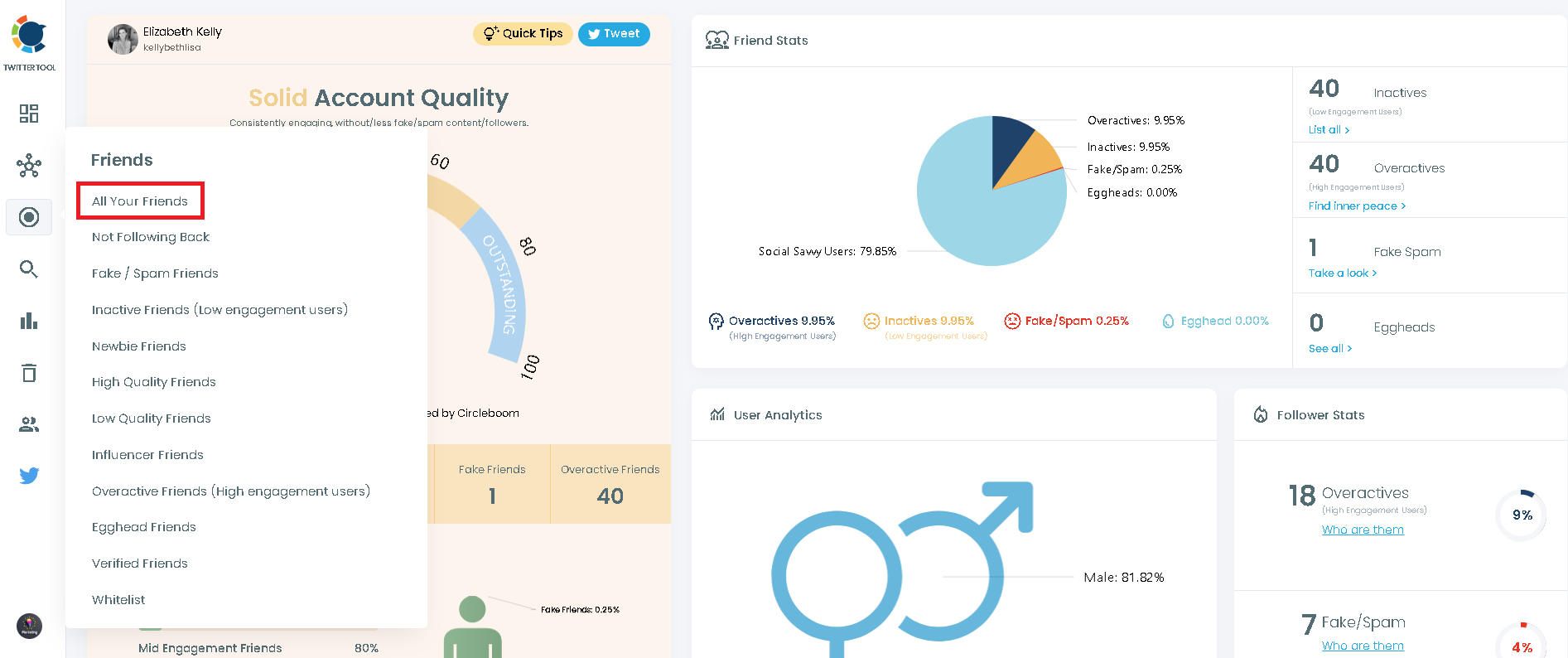Viewport: 1568px width, 658px height.
Task: Open 'Find inner peace' link under Overactives
Action: [x=1356, y=206]
